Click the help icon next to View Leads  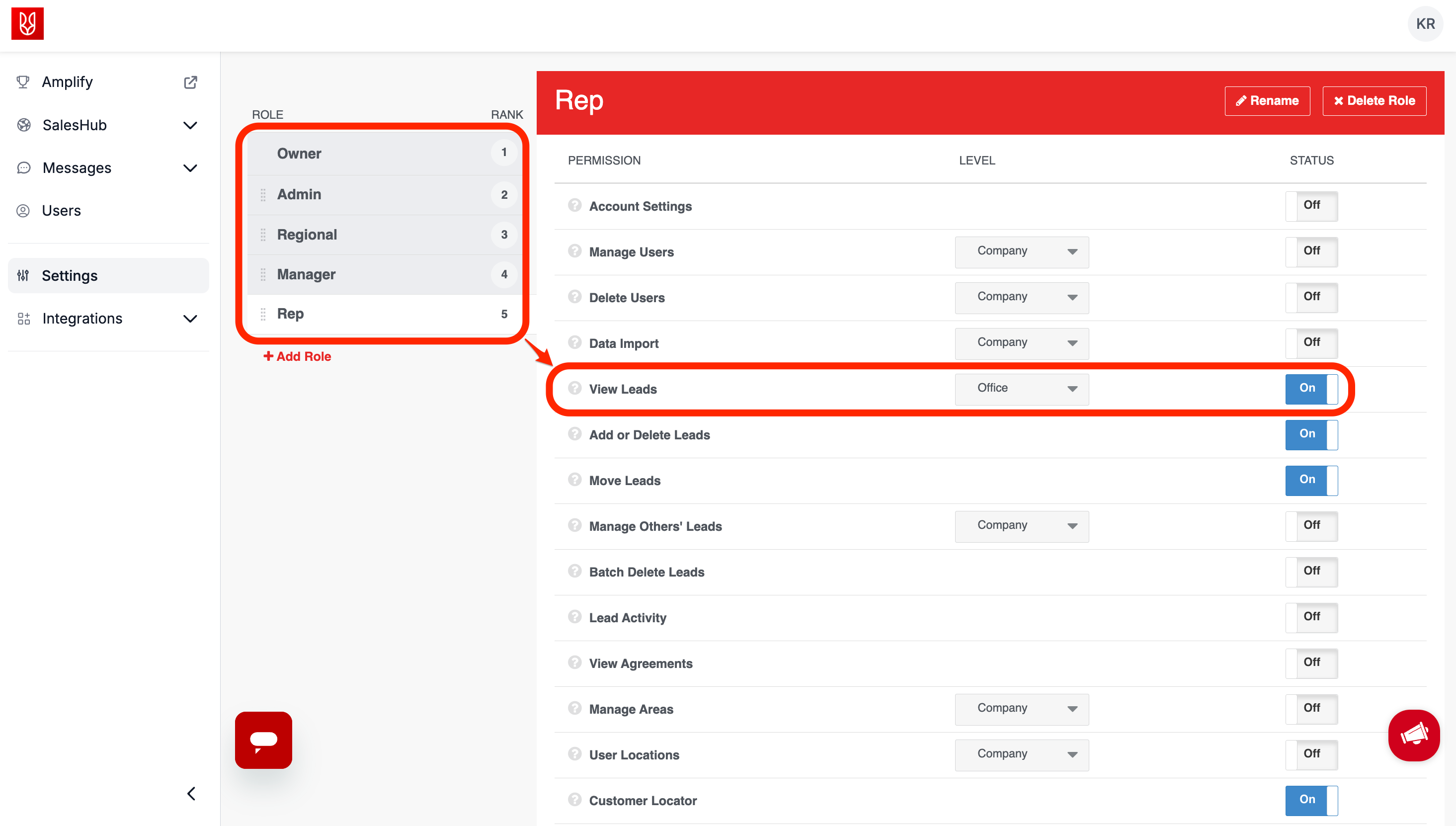pos(574,388)
